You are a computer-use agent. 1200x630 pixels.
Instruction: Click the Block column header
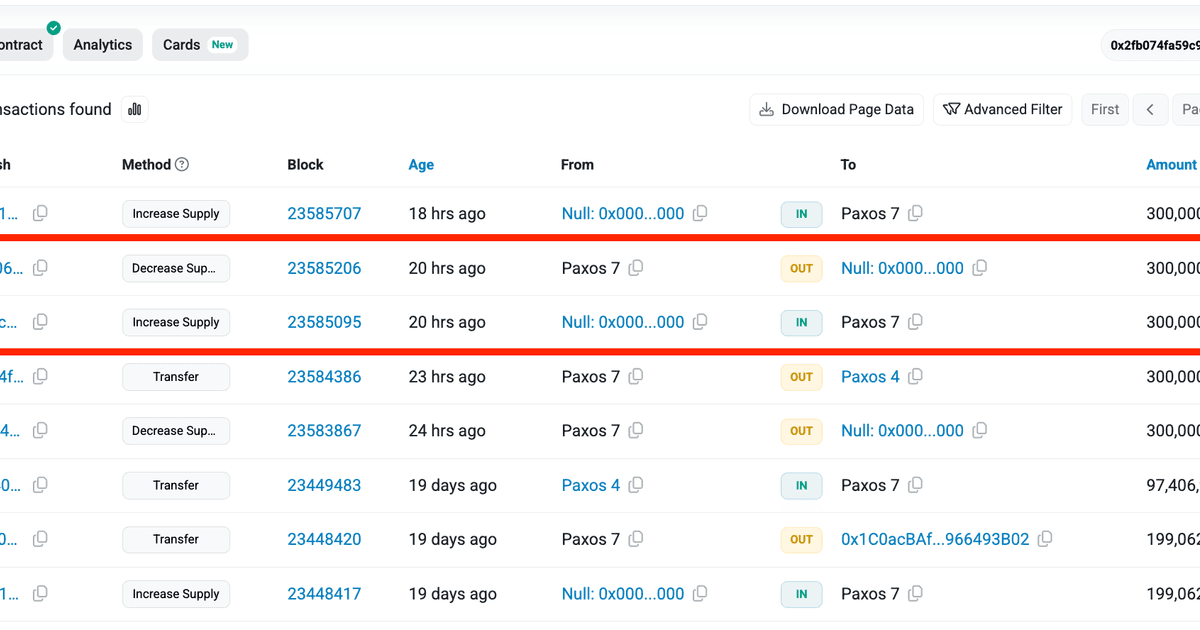(x=305, y=165)
